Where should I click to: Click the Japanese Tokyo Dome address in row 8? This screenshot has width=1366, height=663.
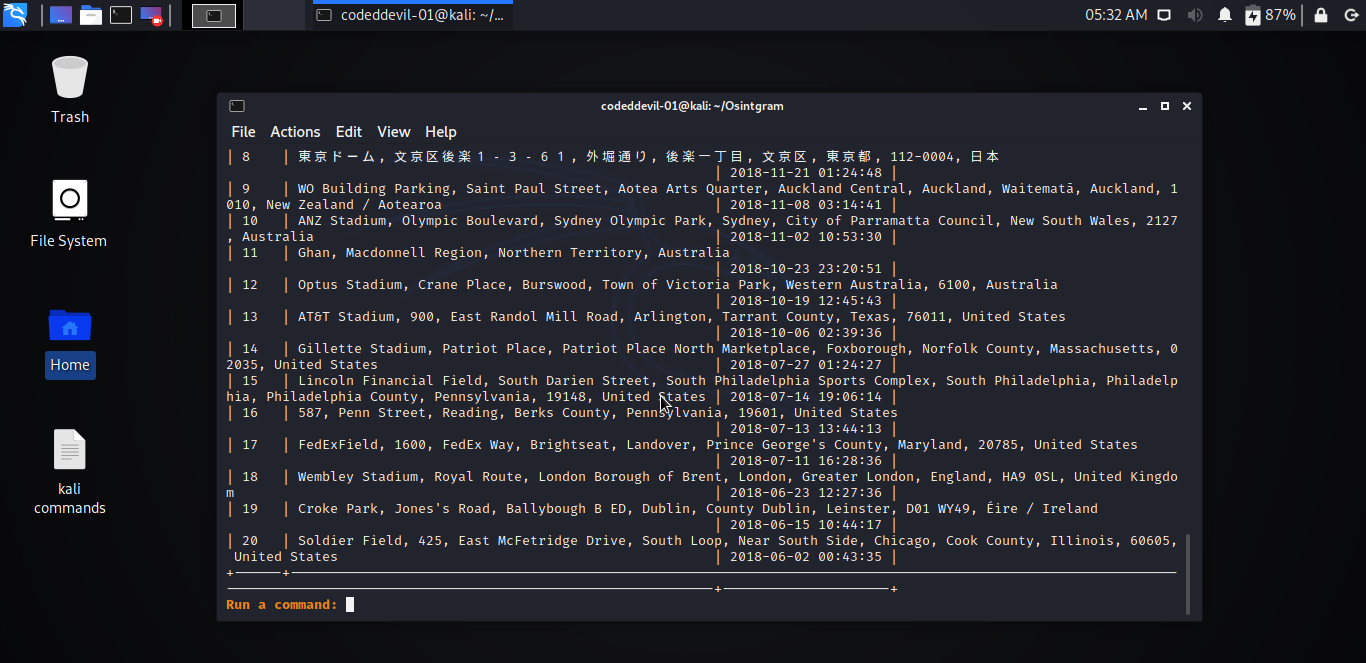pyautogui.click(x=648, y=156)
